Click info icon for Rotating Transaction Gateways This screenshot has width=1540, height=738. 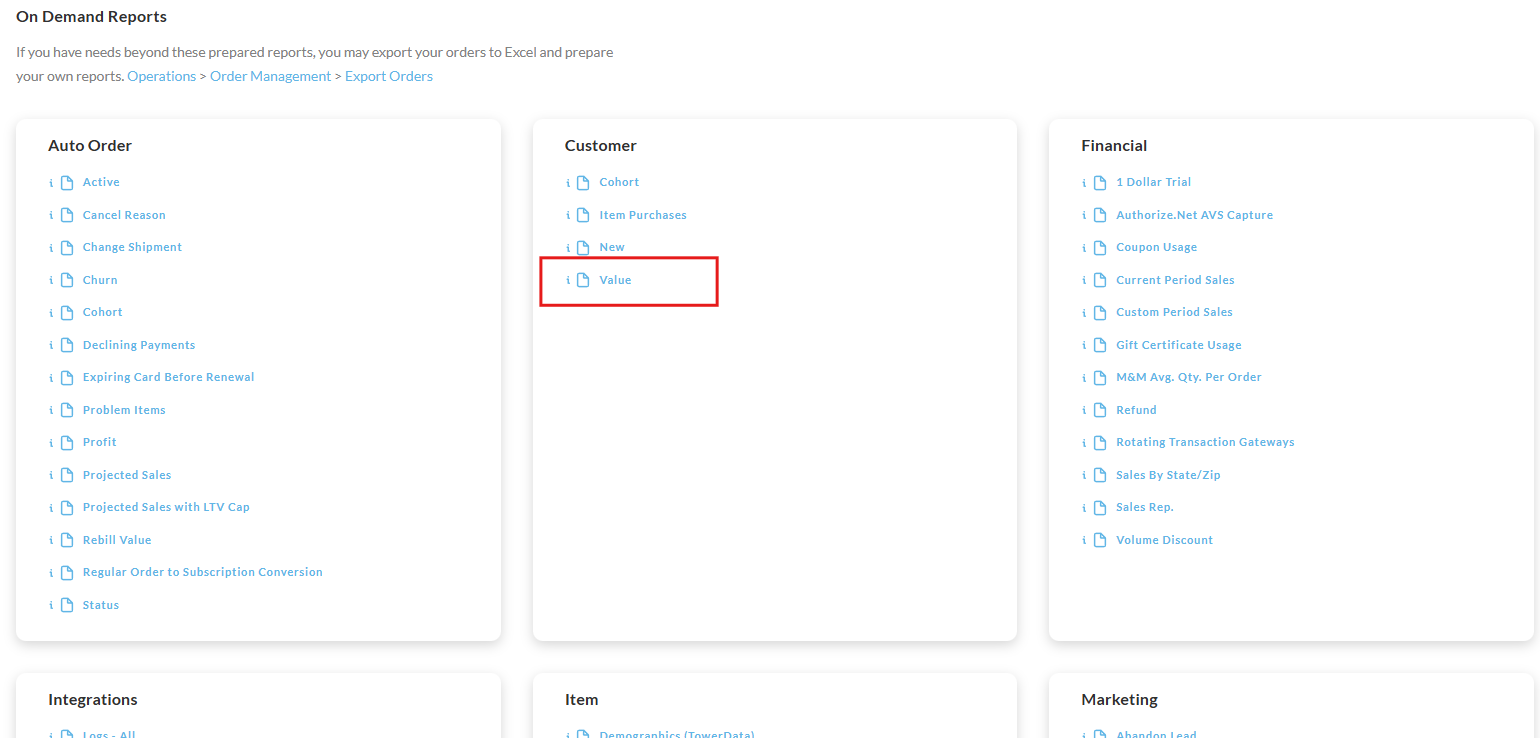pyautogui.click(x=1084, y=443)
